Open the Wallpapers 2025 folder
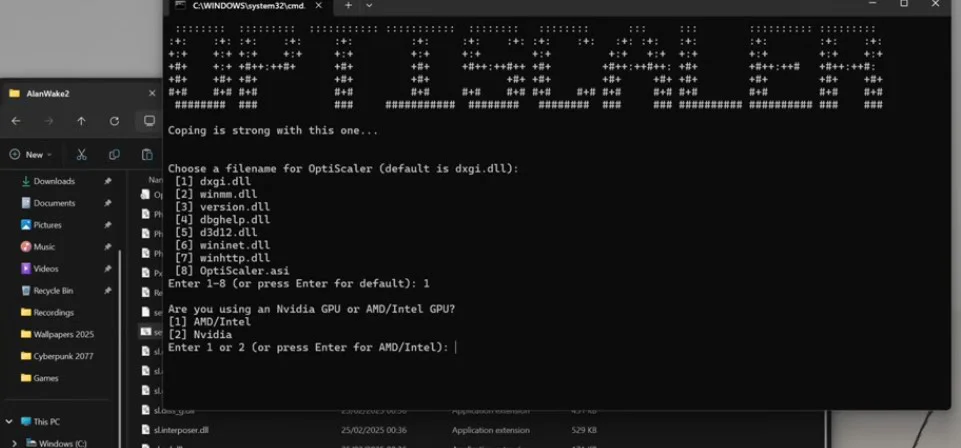Image resolution: width=961 pixels, height=448 pixels. pos(63,334)
